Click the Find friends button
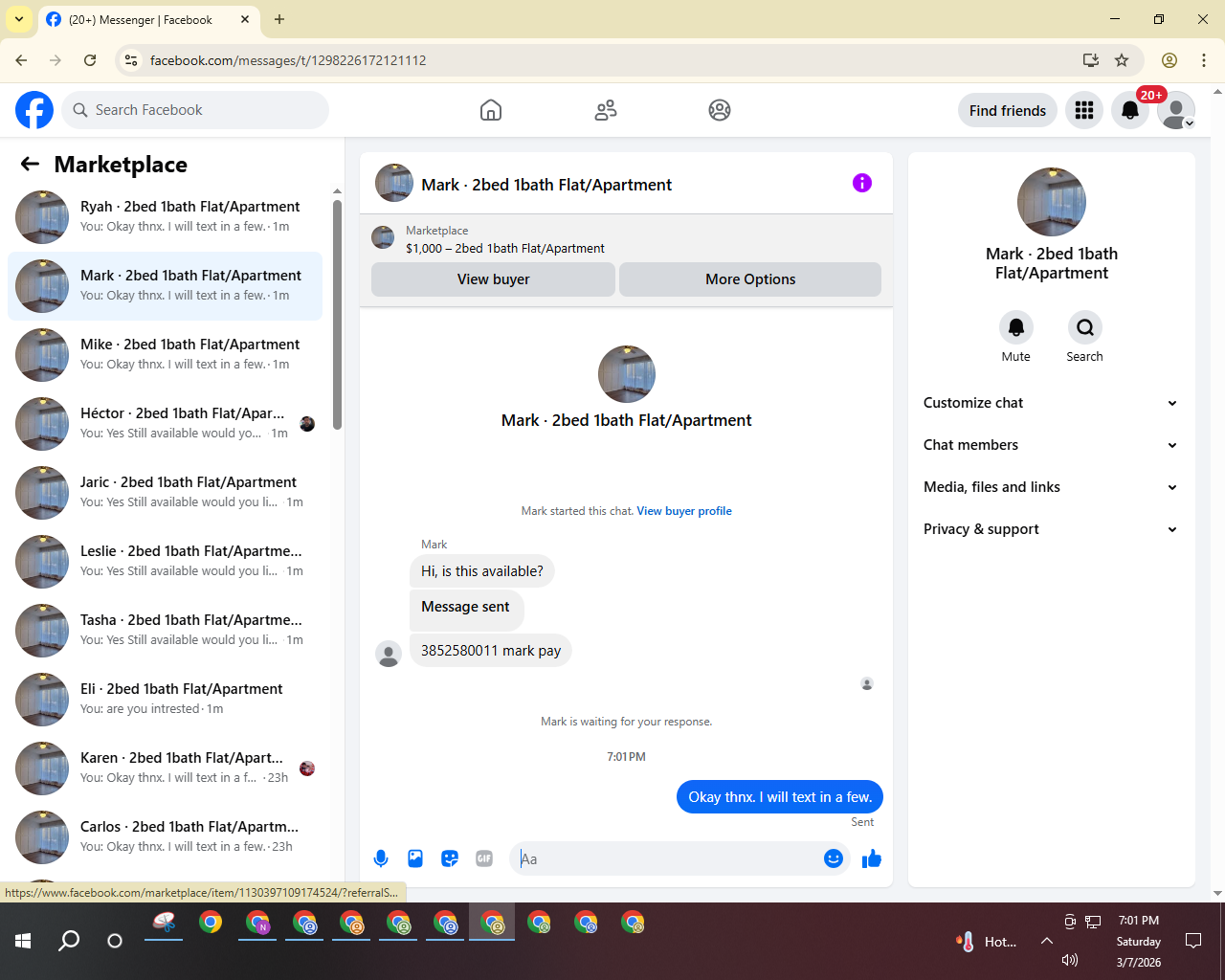 point(1008,111)
